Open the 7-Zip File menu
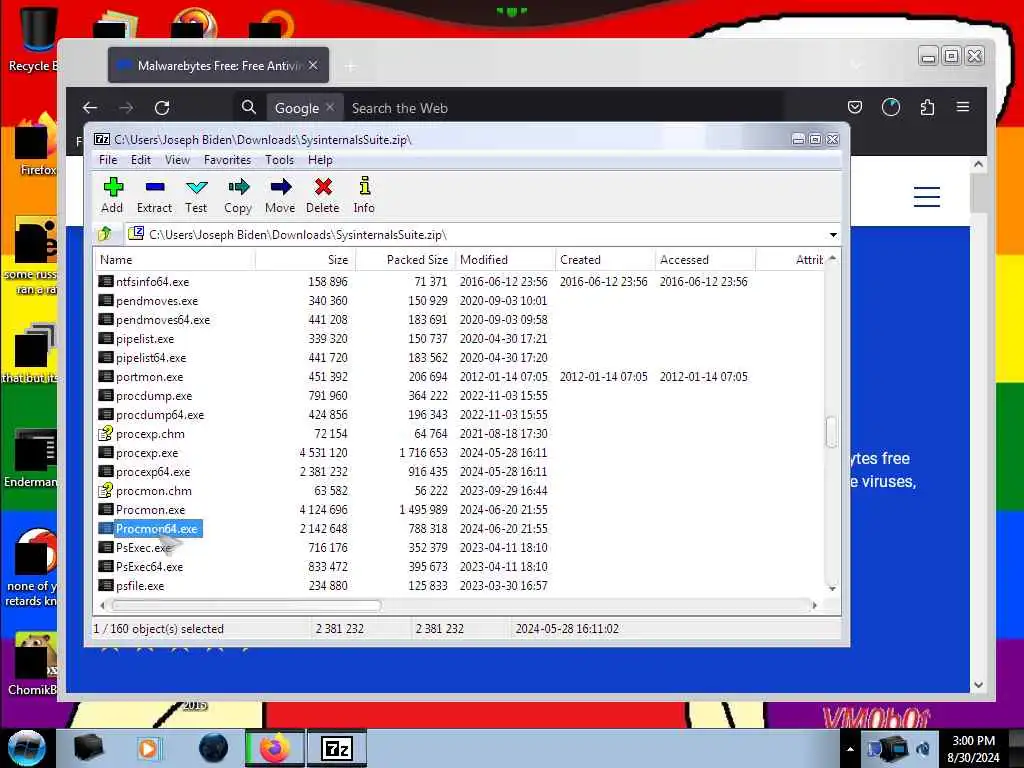Image resolution: width=1024 pixels, height=768 pixels. coord(108,160)
